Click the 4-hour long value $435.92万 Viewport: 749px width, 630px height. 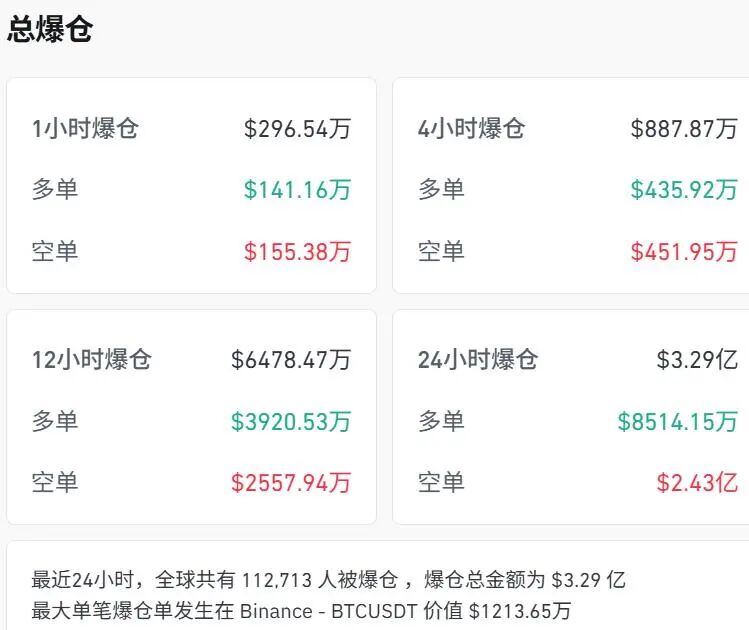point(684,190)
